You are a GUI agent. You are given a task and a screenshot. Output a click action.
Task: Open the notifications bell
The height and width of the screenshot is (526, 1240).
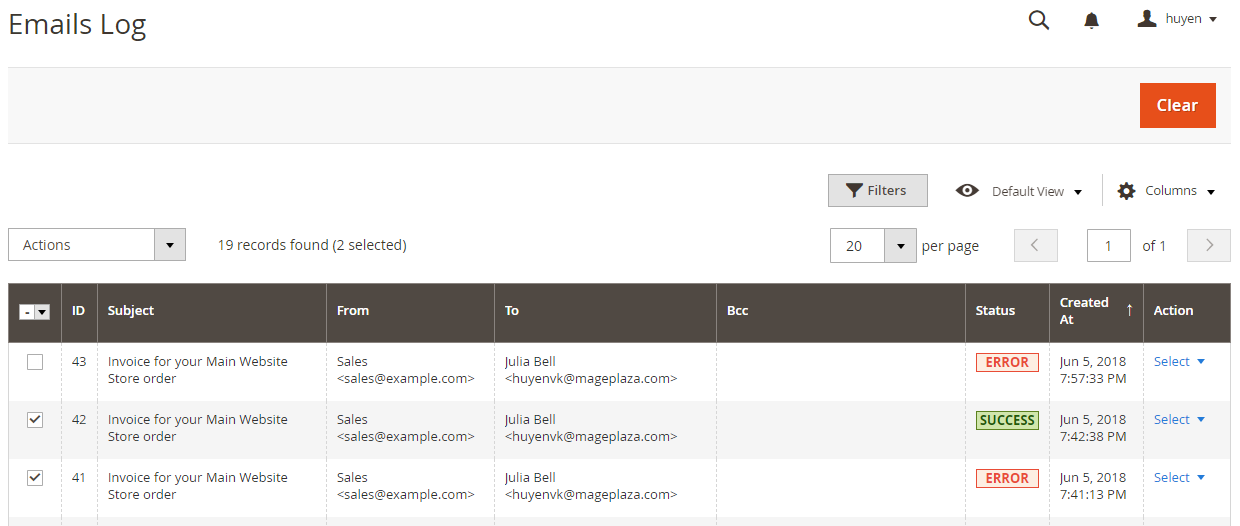click(1092, 21)
